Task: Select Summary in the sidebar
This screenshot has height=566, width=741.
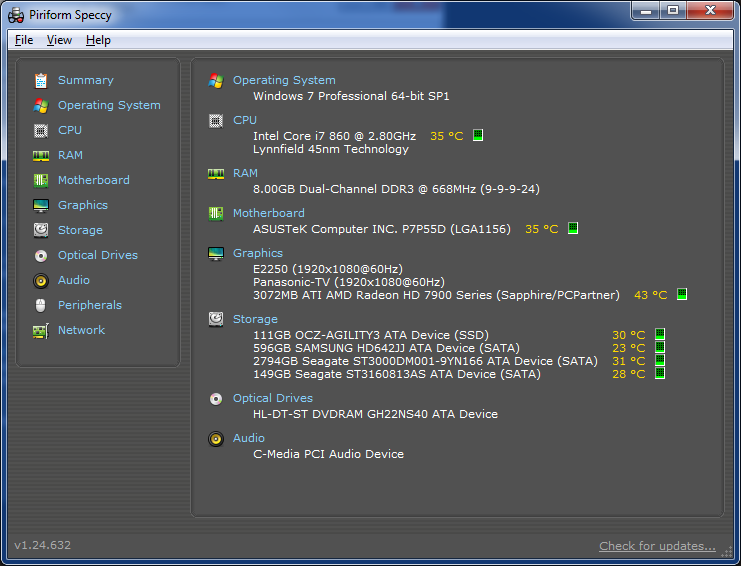Action: coord(86,80)
